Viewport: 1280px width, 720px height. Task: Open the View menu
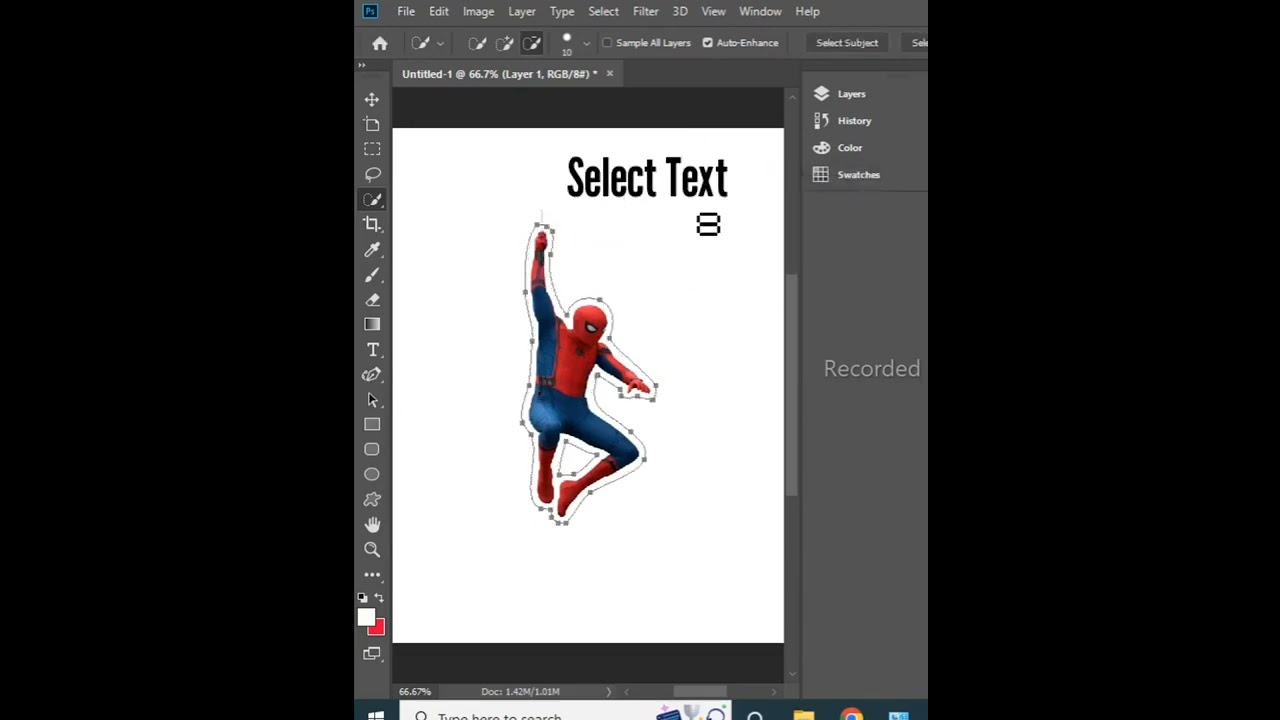[x=713, y=11]
